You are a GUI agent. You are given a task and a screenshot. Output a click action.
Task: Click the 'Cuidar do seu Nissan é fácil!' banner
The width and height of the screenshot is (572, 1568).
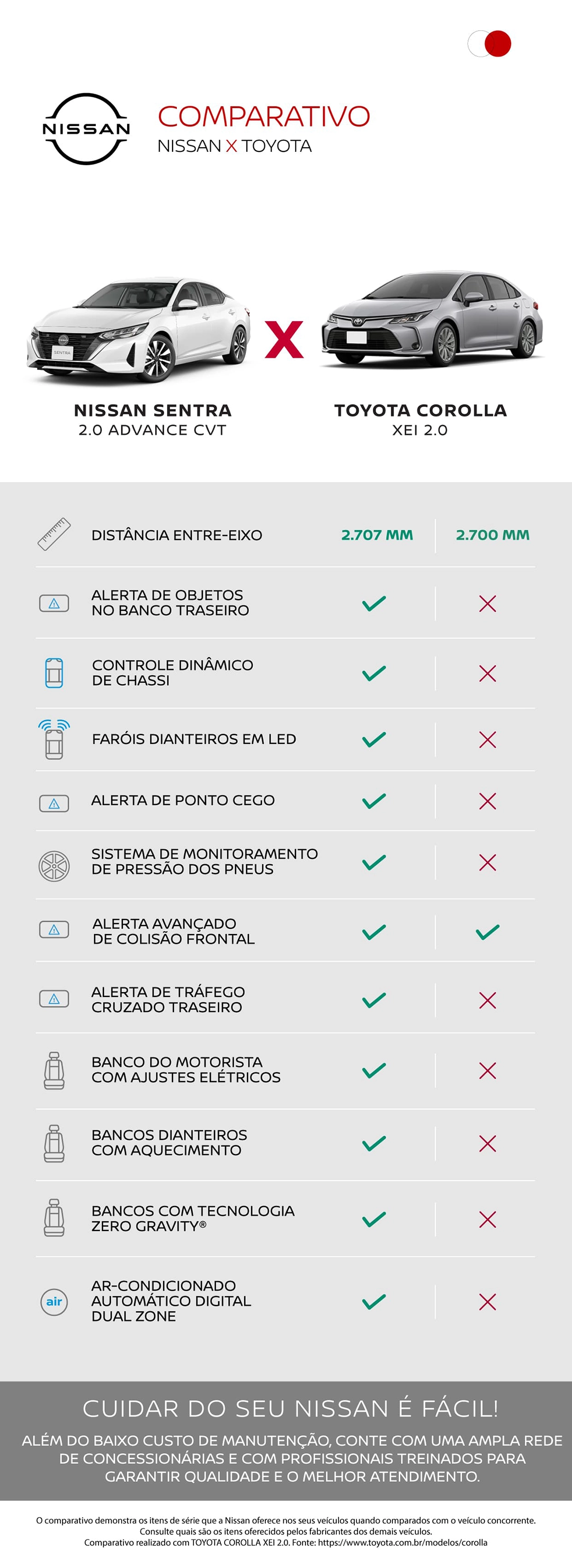click(x=291, y=1409)
